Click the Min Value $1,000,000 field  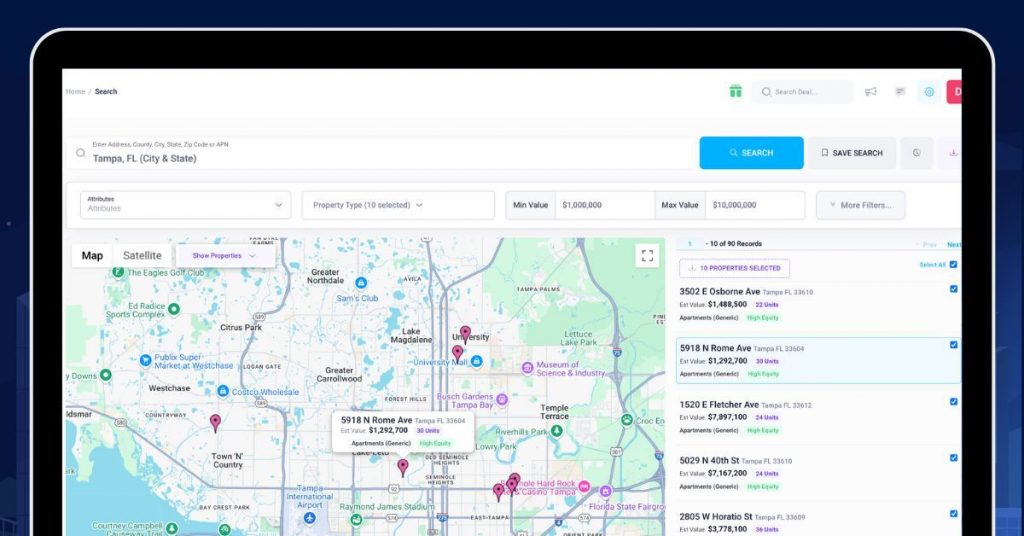click(605, 205)
